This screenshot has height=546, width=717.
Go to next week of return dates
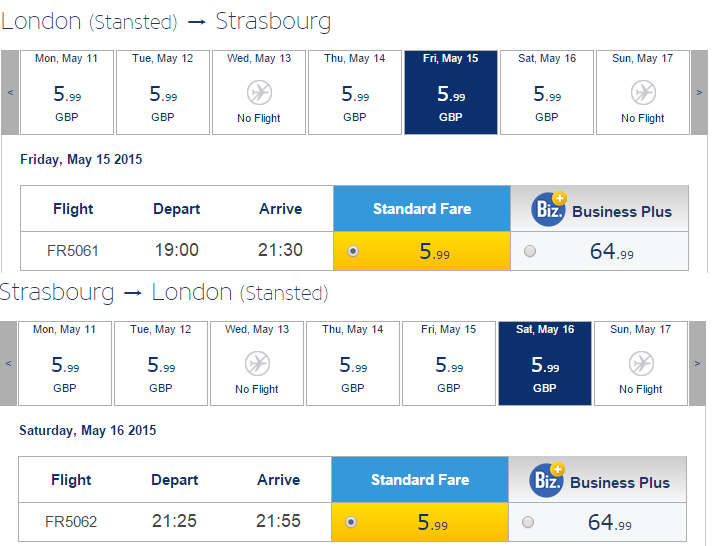click(x=697, y=364)
